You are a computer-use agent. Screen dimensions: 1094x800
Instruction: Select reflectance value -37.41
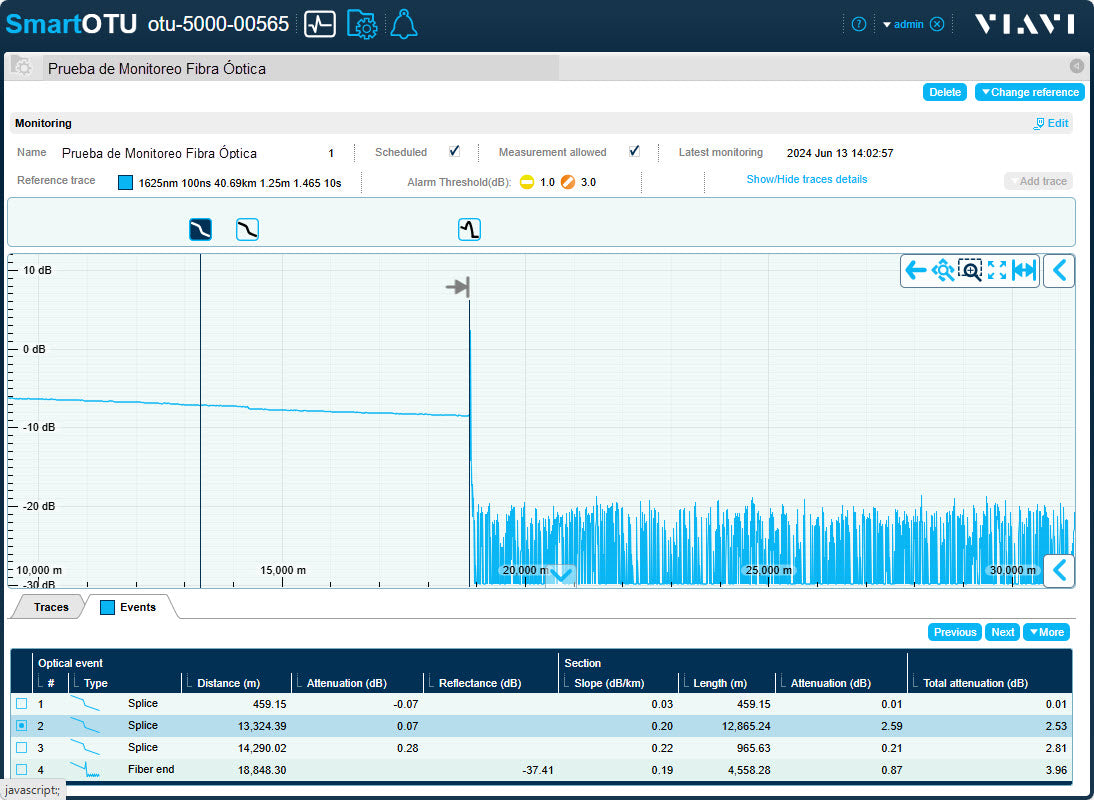point(538,770)
